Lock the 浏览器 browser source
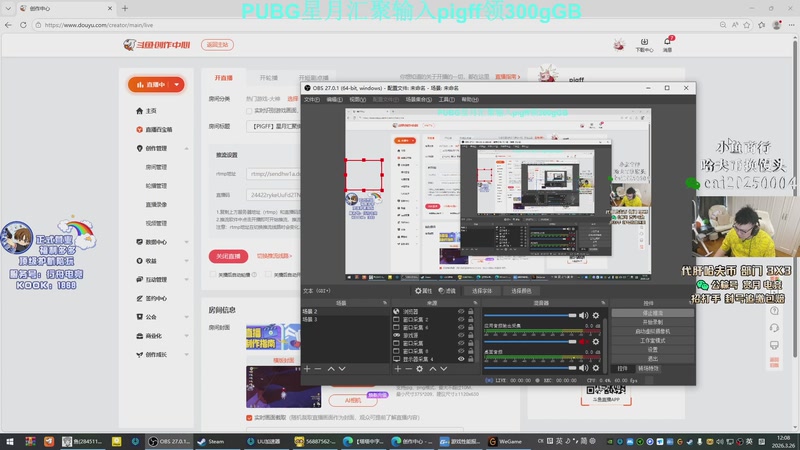 470,311
